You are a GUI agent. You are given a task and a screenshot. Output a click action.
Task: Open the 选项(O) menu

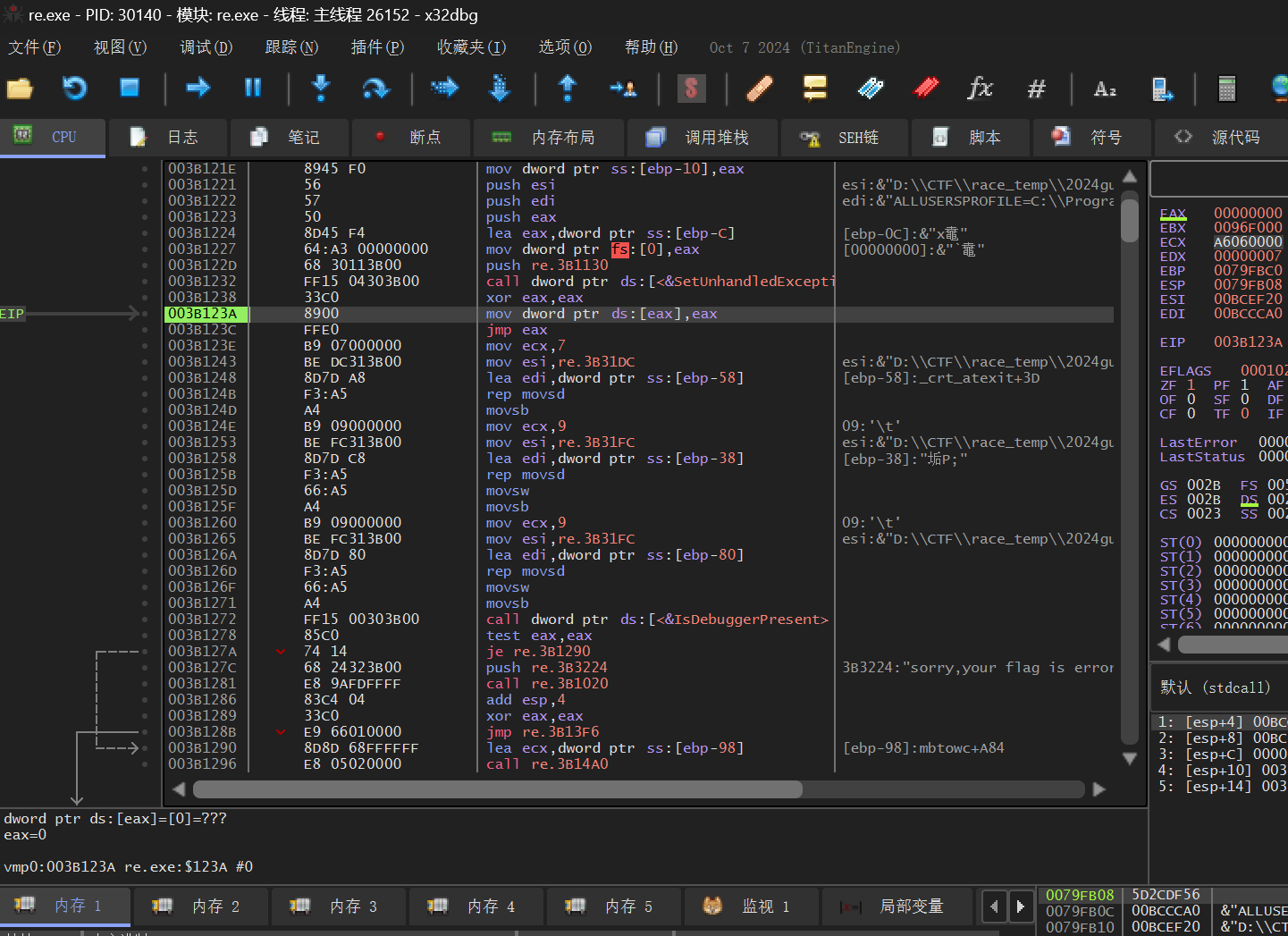[565, 47]
